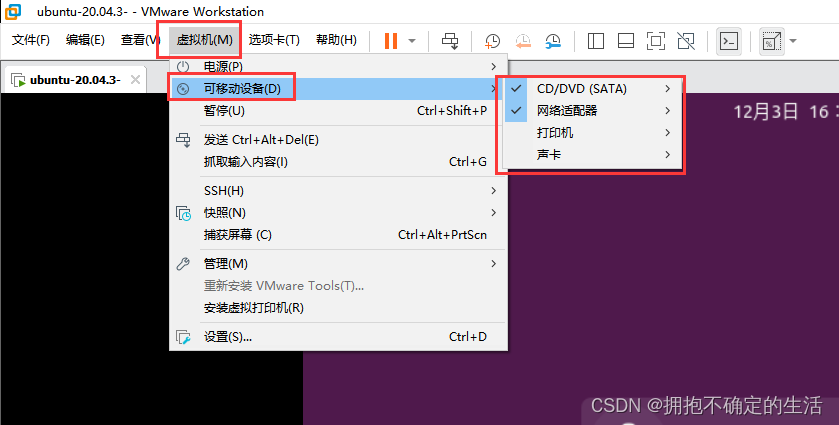Take a snapshot with the clock-plus icon
Image resolution: width=839 pixels, height=425 pixels.
click(x=492, y=41)
